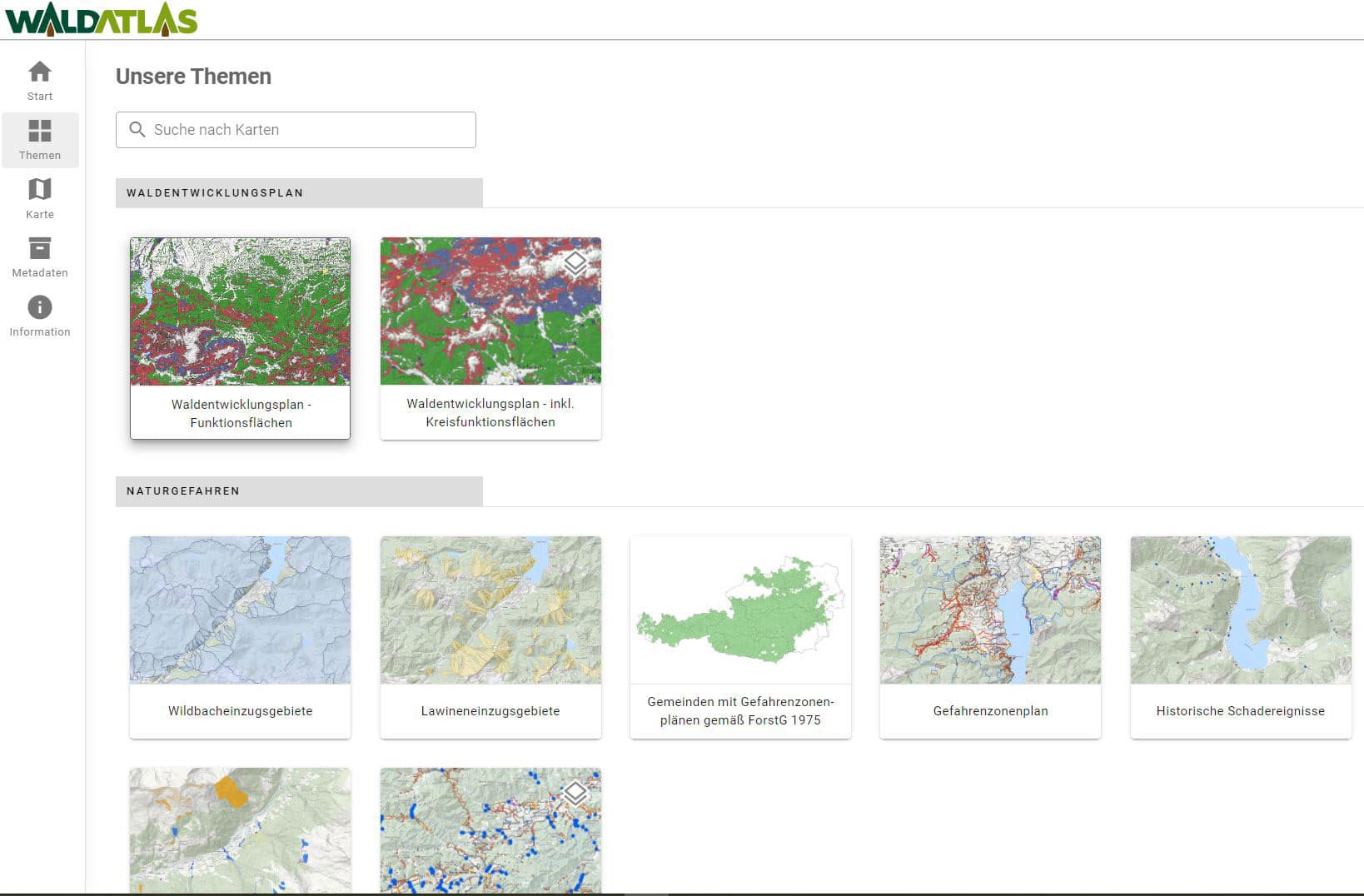Open the Karte map icon

(x=39, y=190)
